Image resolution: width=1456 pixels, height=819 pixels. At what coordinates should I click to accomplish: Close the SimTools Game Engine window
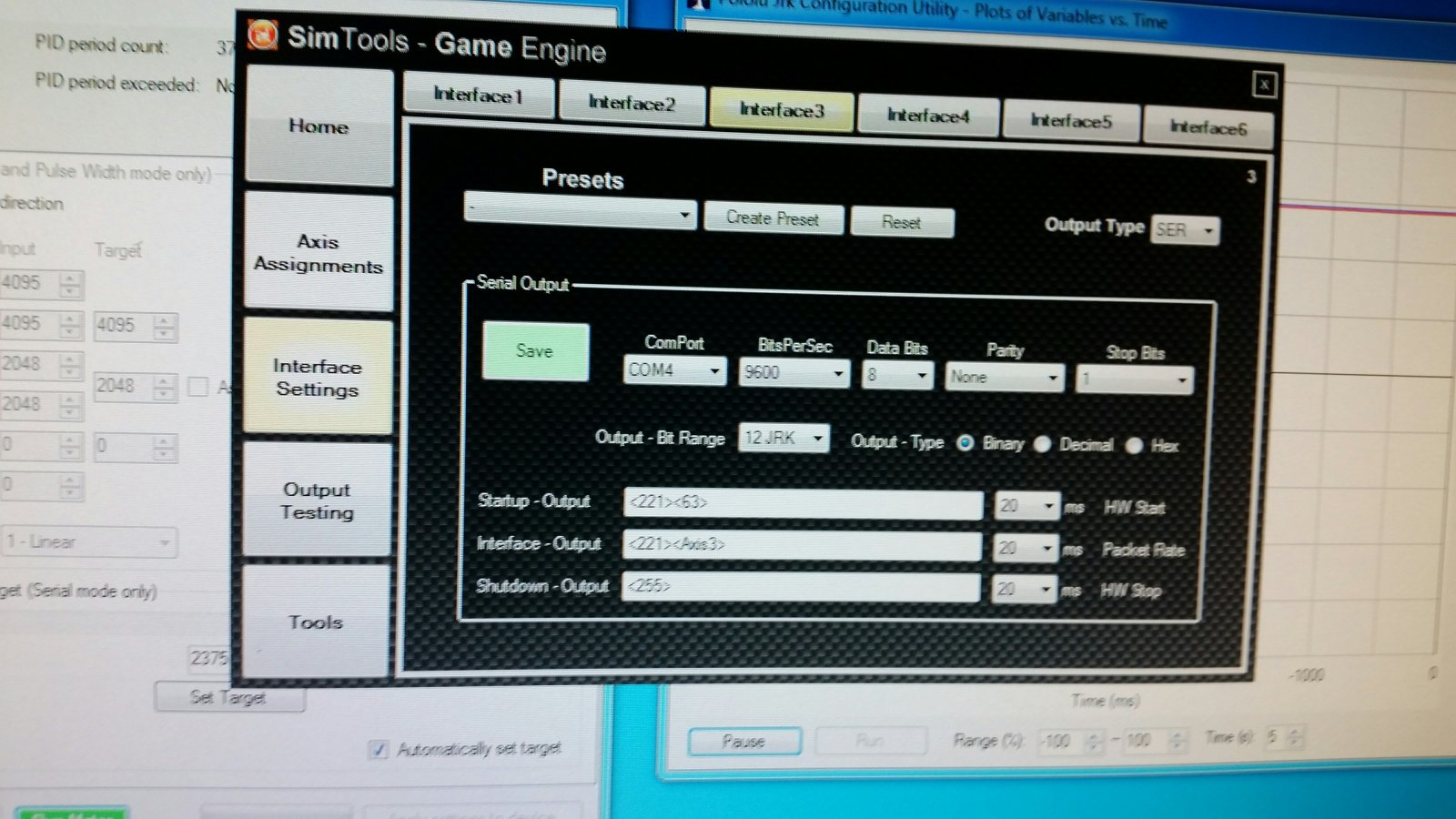pyautogui.click(x=1264, y=85)
